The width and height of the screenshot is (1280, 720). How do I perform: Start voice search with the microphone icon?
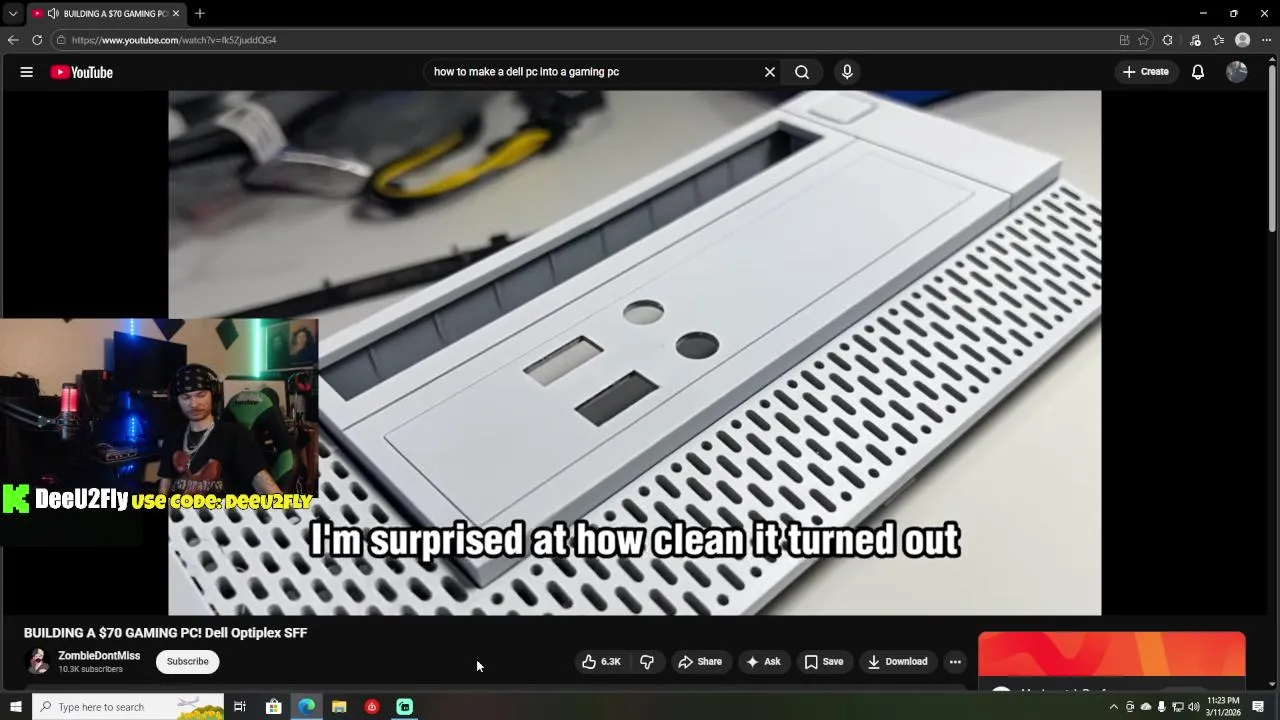click(x=847, y=72)
